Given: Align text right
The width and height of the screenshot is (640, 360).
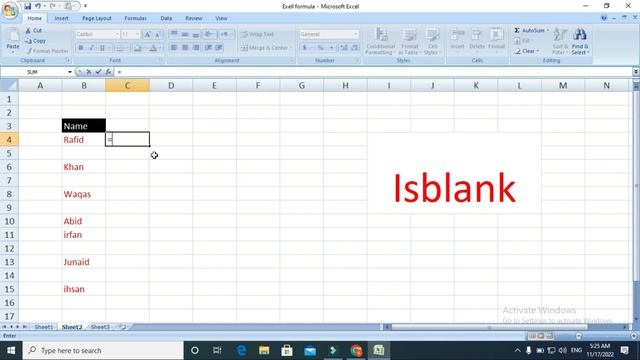Looking at the screenshot, I should pyautogui.click(x=196, y=48).
